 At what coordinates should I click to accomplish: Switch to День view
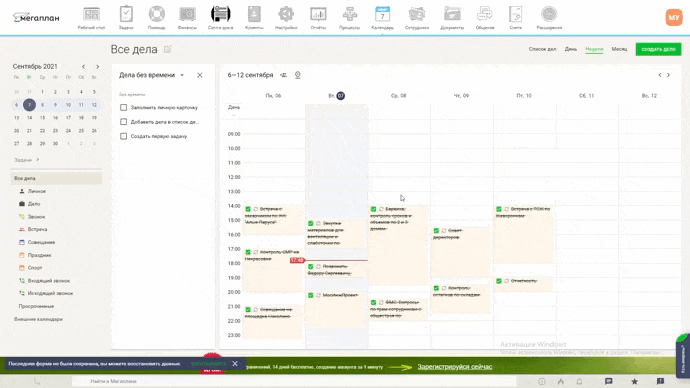tap(571, 49)
